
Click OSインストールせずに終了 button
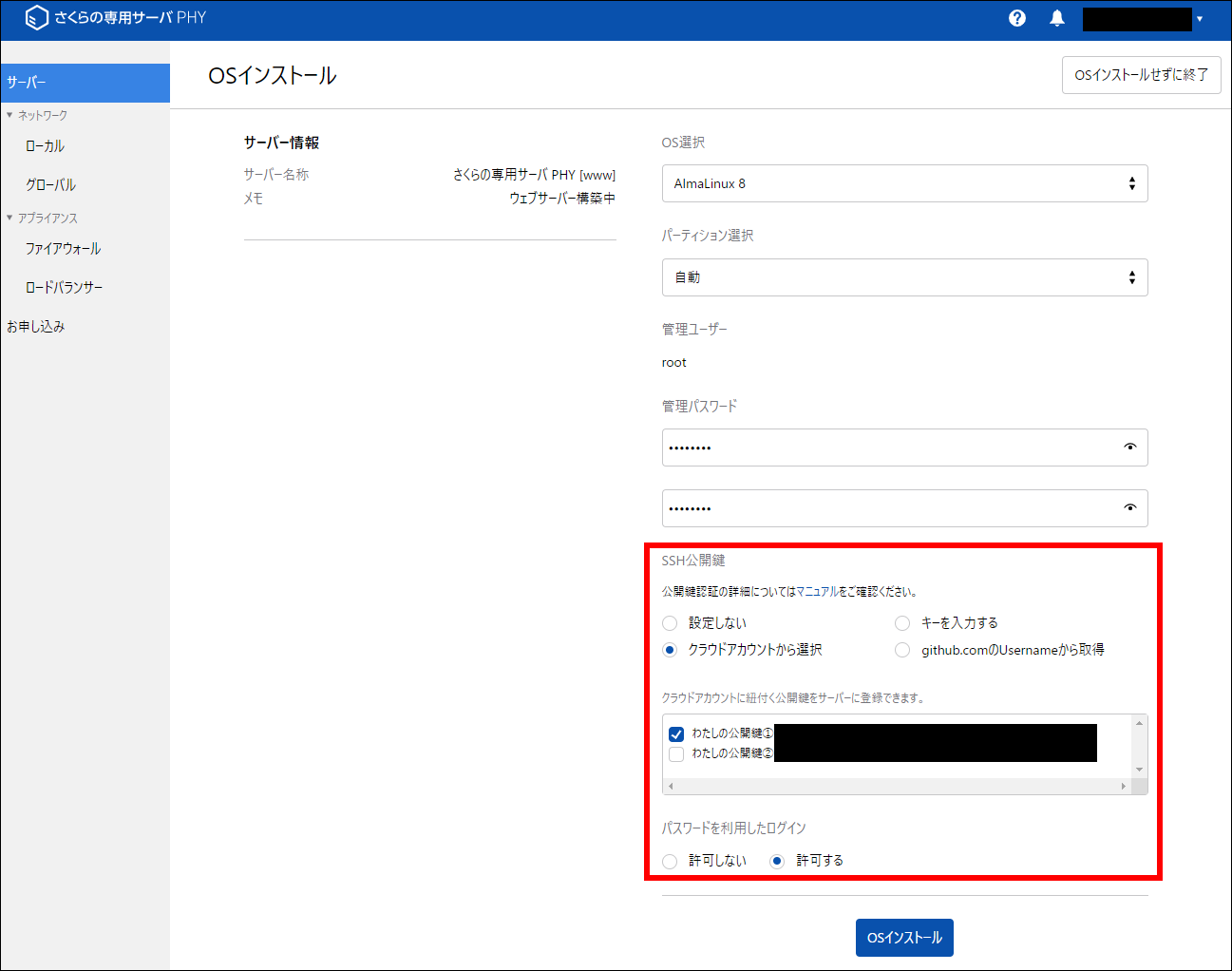[x=1141, y=75]
